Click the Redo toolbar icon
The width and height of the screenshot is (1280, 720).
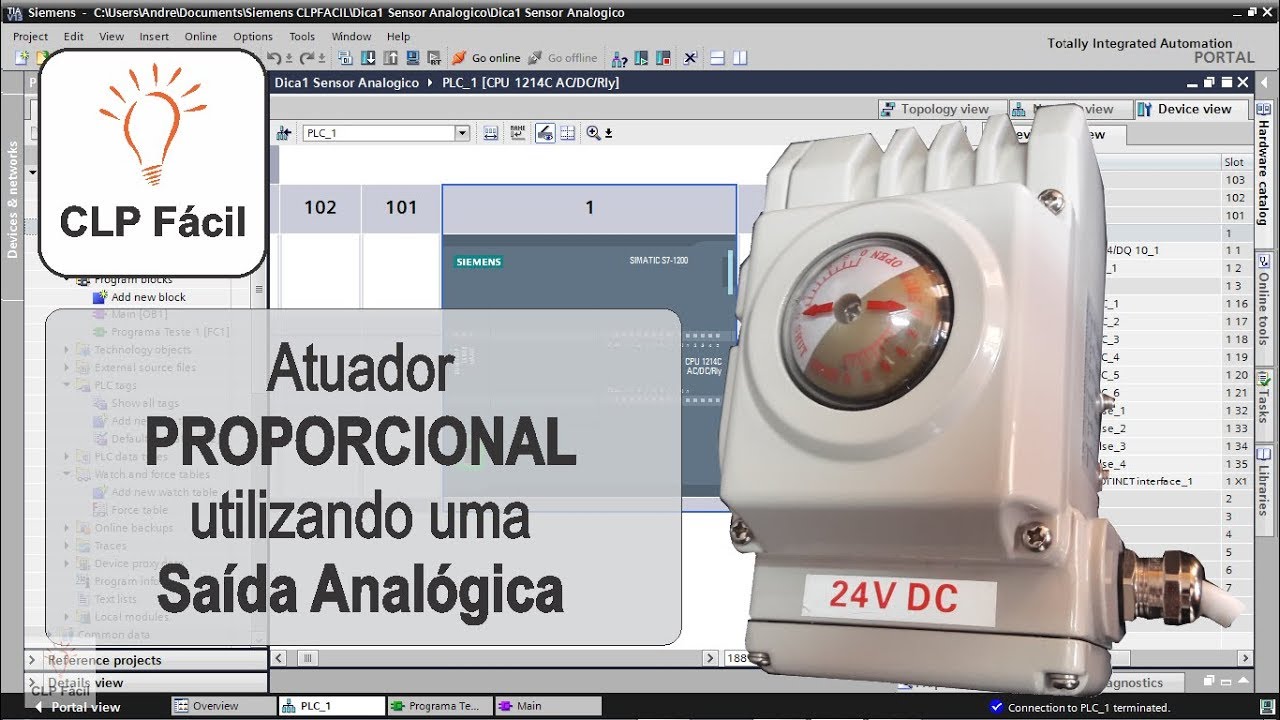(x=307, y=58)
